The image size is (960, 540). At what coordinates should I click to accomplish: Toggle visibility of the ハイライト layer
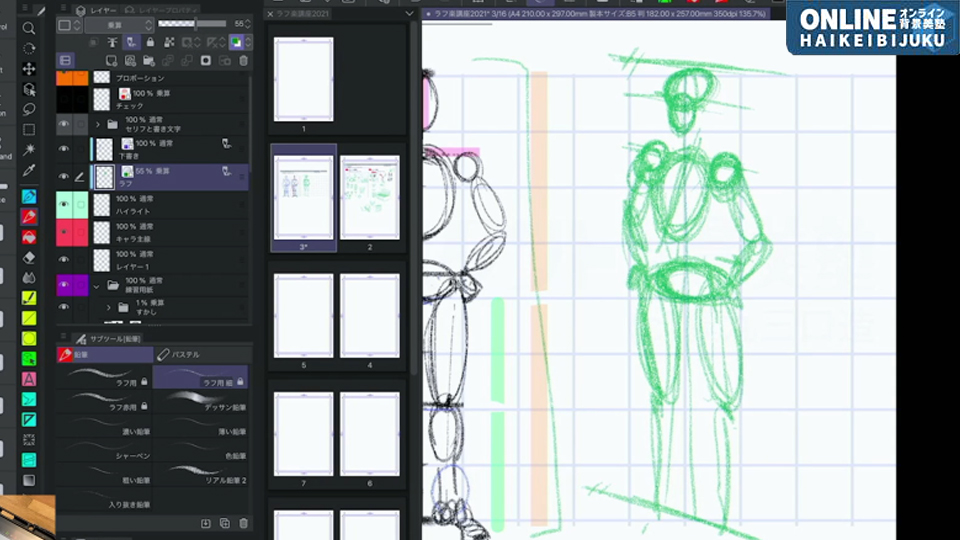tap(64, 204)
